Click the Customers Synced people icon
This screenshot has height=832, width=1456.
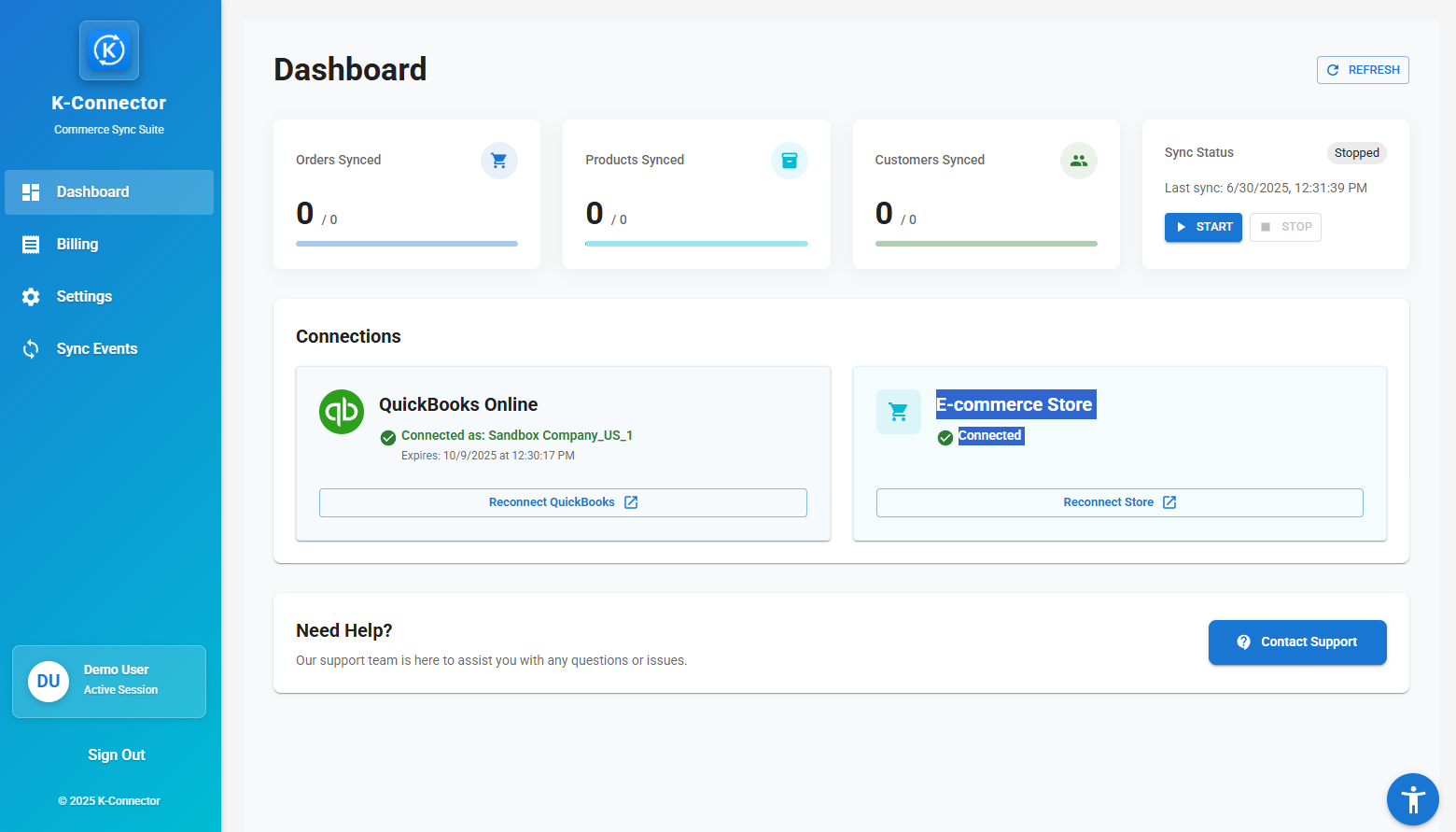1079,161
